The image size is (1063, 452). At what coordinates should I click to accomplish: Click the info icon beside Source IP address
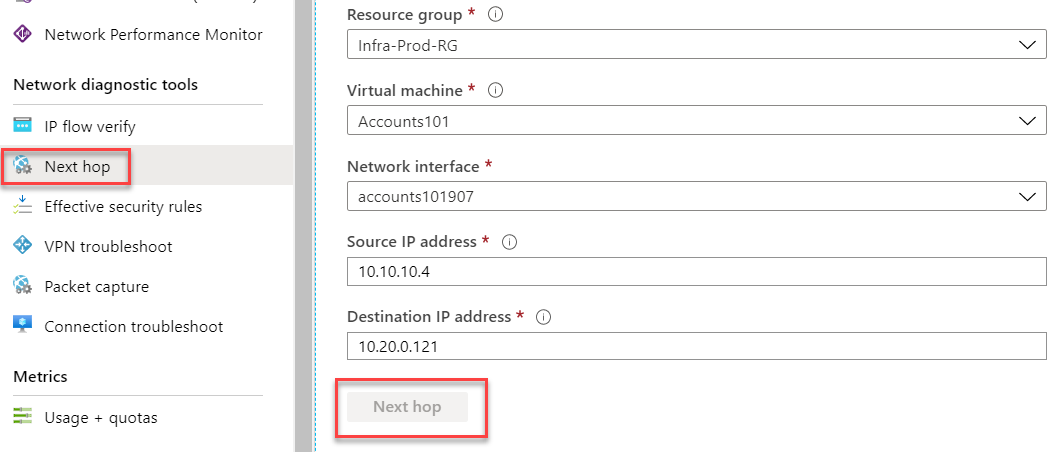click(x=510, y=242)
